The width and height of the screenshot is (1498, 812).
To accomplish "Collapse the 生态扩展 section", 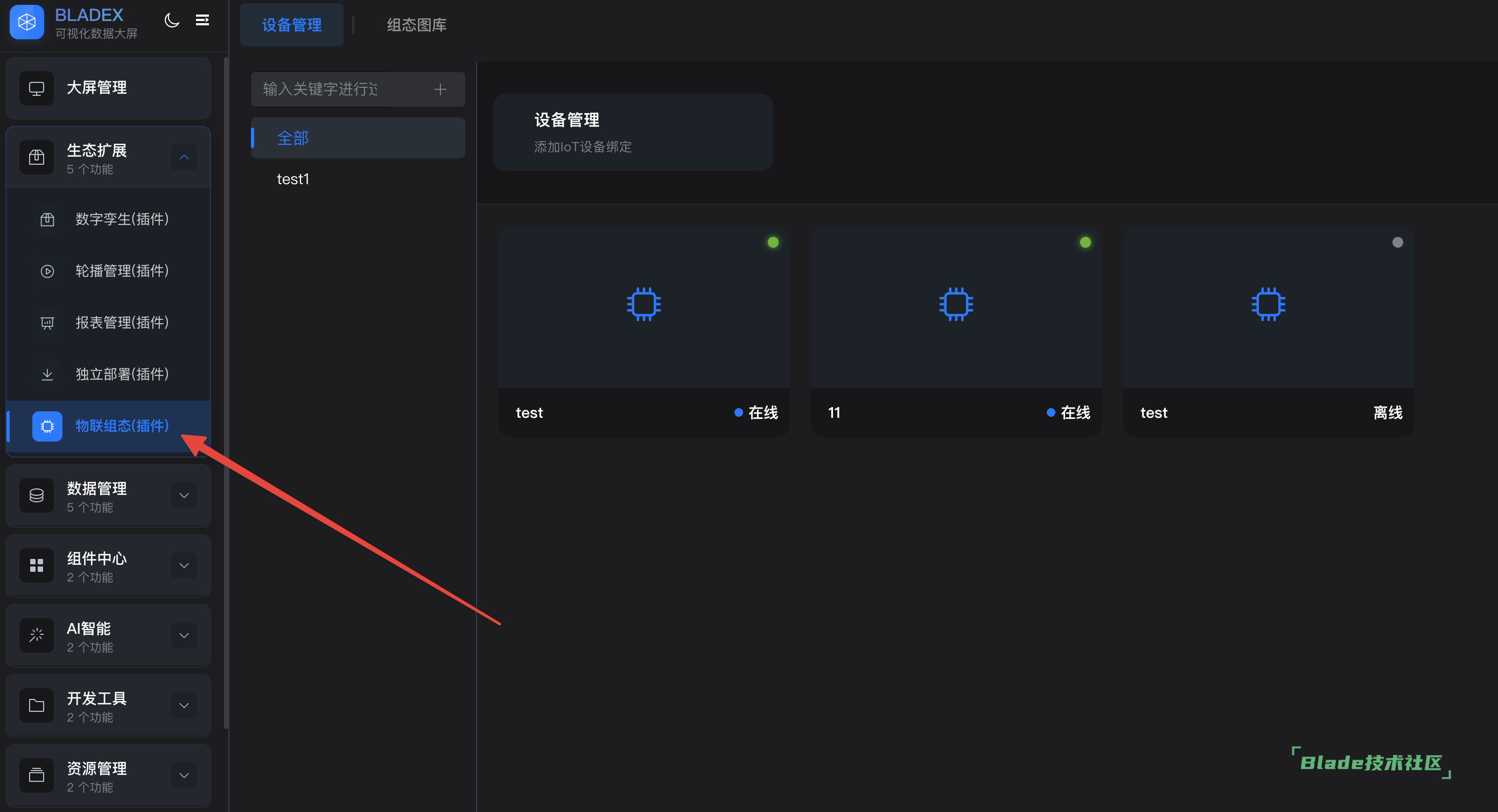I will pyautogui.click(x=184, y=157).
